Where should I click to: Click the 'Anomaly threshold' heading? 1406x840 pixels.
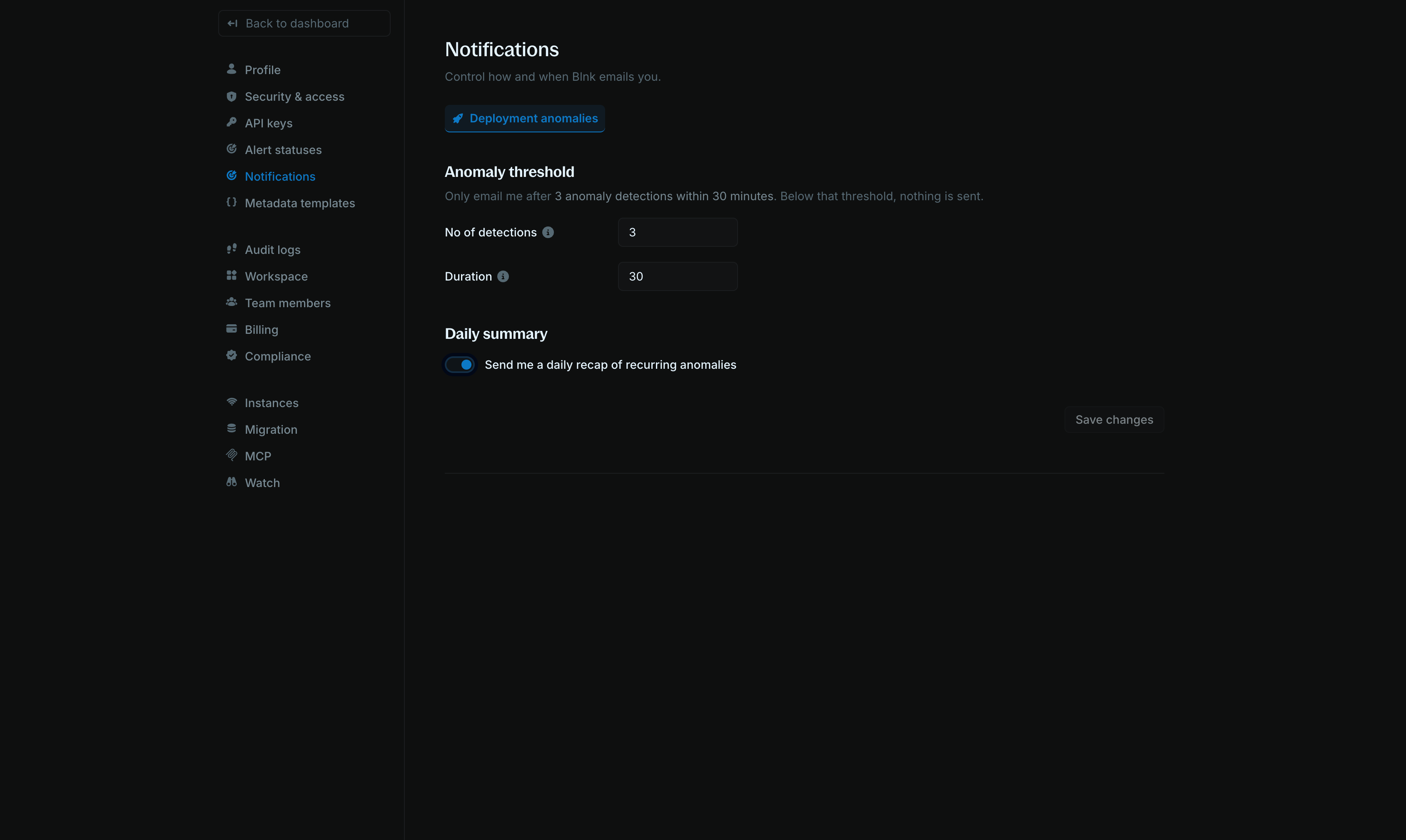[x=509, y=171]
